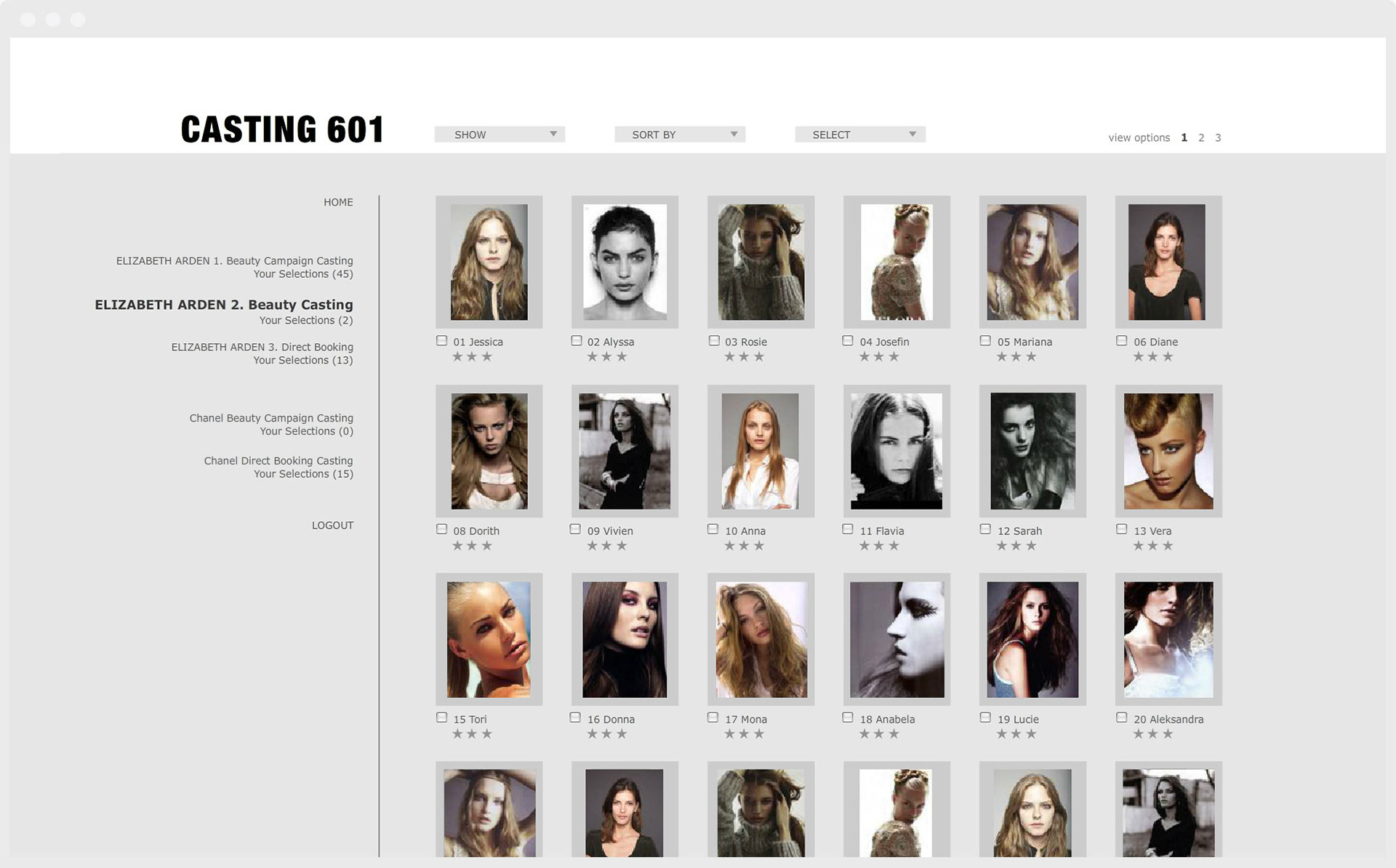Open Chanel Direct Booking Casting

(278, 461)
